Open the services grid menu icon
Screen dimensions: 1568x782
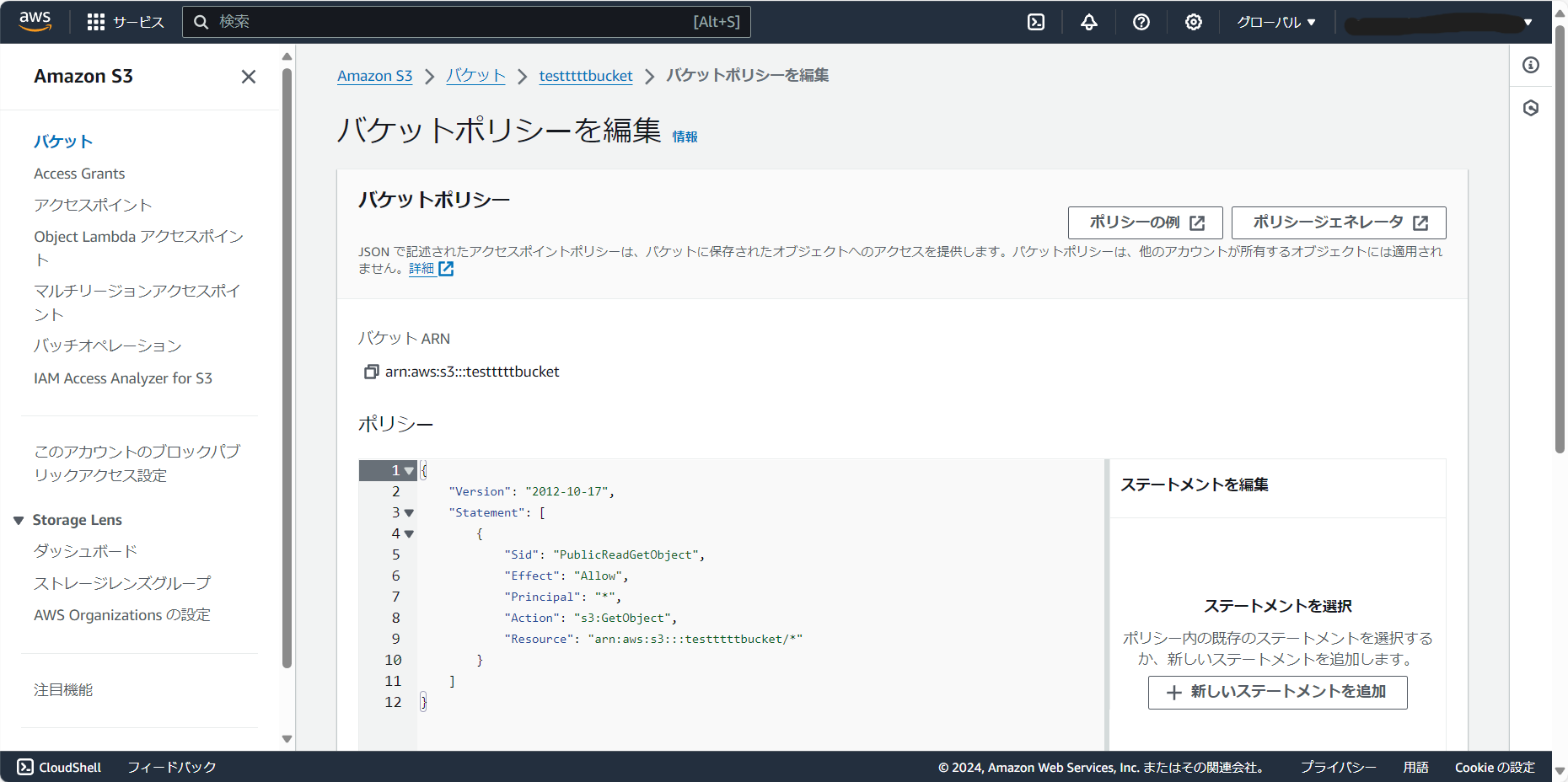pyautogui.click(x=96, y=22)
